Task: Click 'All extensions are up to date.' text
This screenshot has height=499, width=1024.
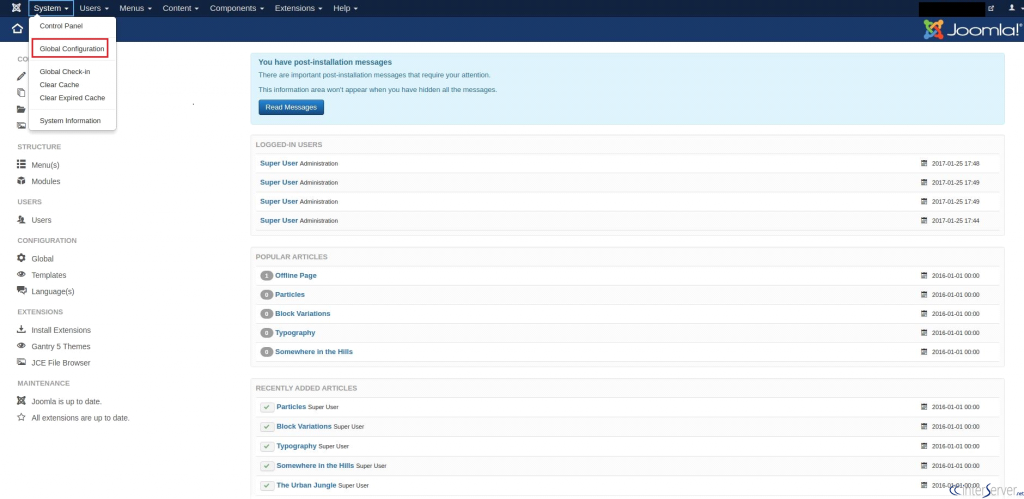Action: click(x=80, y=417)
